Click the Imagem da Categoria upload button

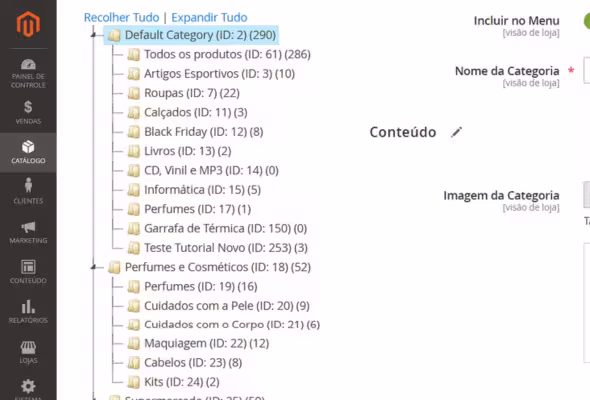coord(587,195)
